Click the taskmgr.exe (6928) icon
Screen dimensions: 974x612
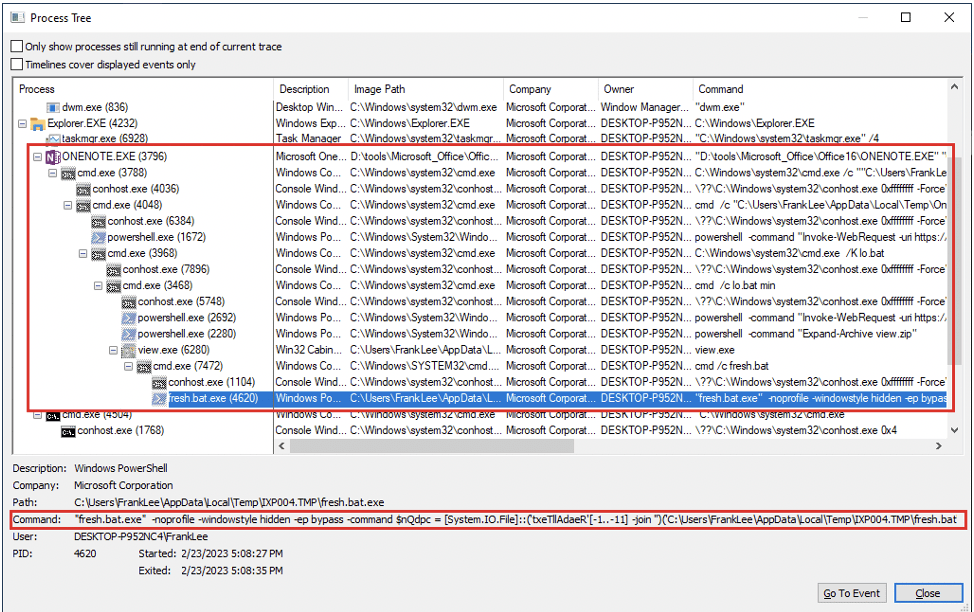[x=53, y=139]
